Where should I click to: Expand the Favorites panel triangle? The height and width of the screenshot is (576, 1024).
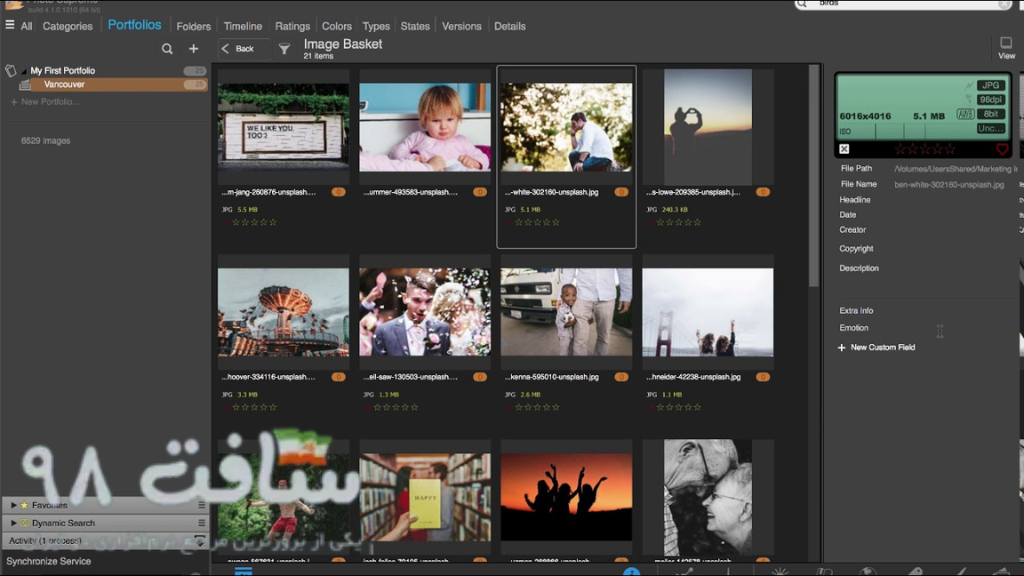(x=13, y=505)
